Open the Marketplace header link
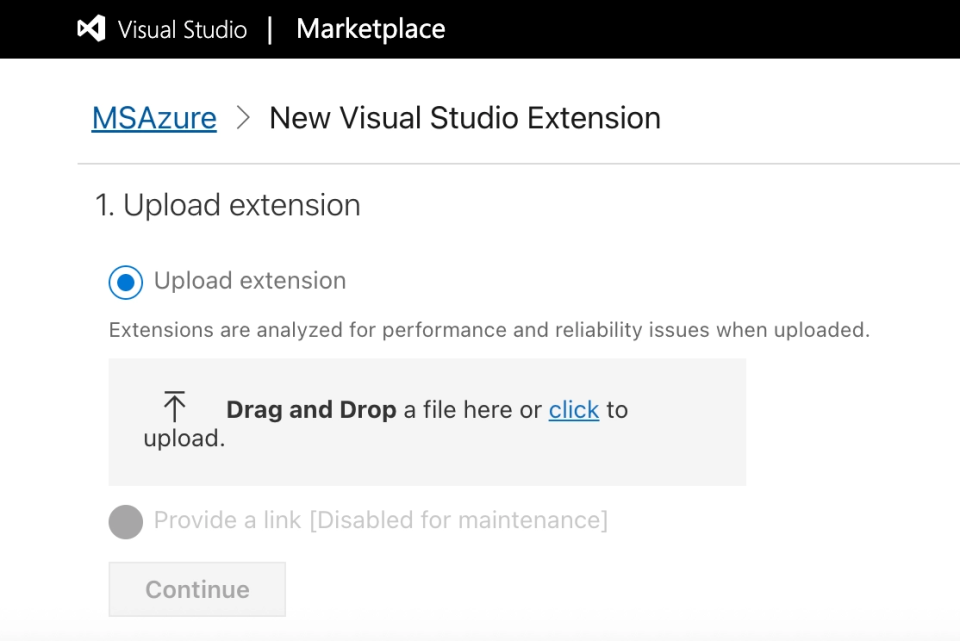The width and height of the screenshot is (960, 641). [x=370, y=29]
